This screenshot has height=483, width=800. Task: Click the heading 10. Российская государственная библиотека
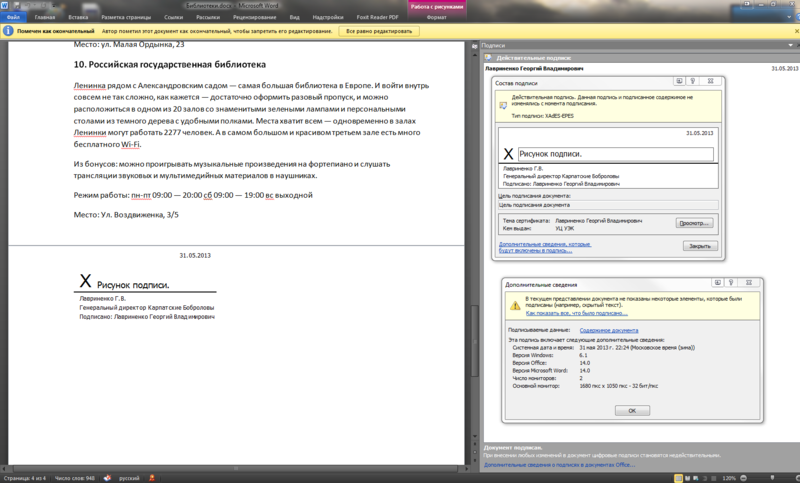(169, 64)
